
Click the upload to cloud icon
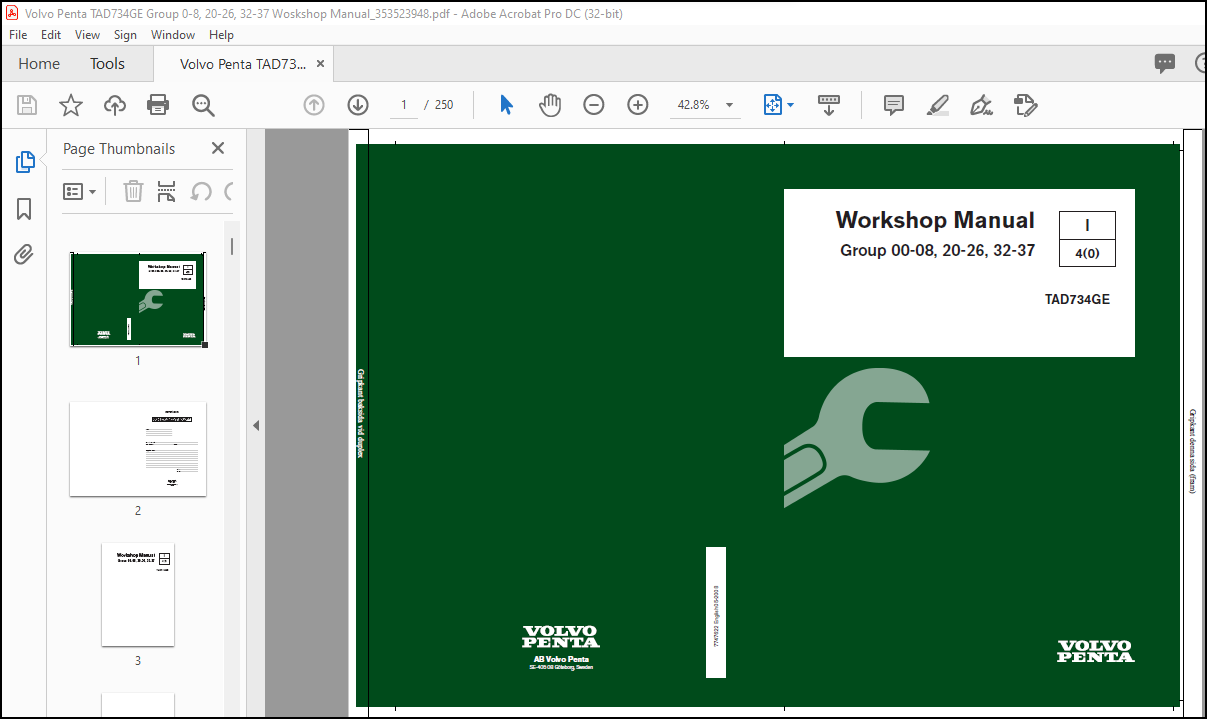pyautogui.click(x=115, y=105)
